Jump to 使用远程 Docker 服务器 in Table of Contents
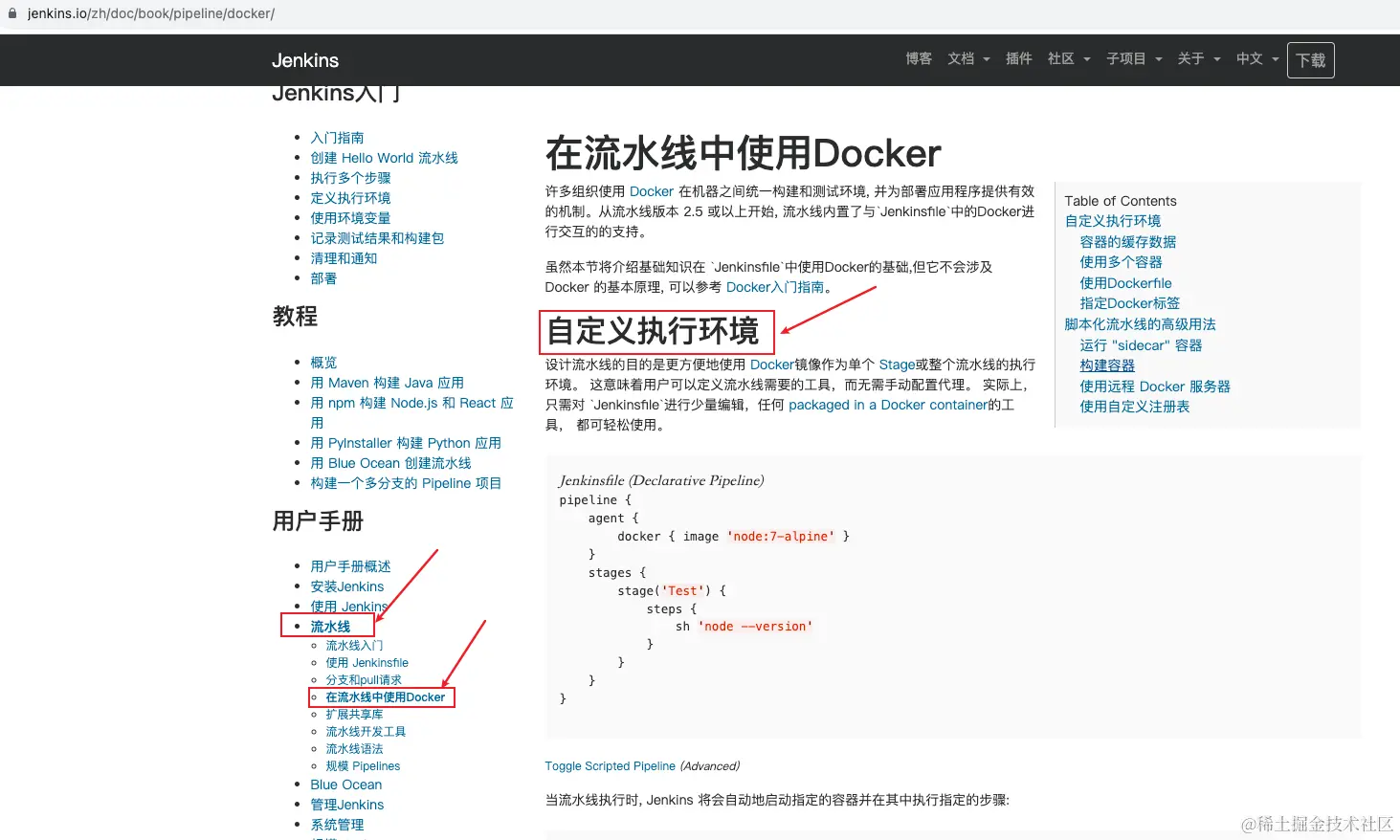This screenshot has height=840, width=1400. (1155, 387)
